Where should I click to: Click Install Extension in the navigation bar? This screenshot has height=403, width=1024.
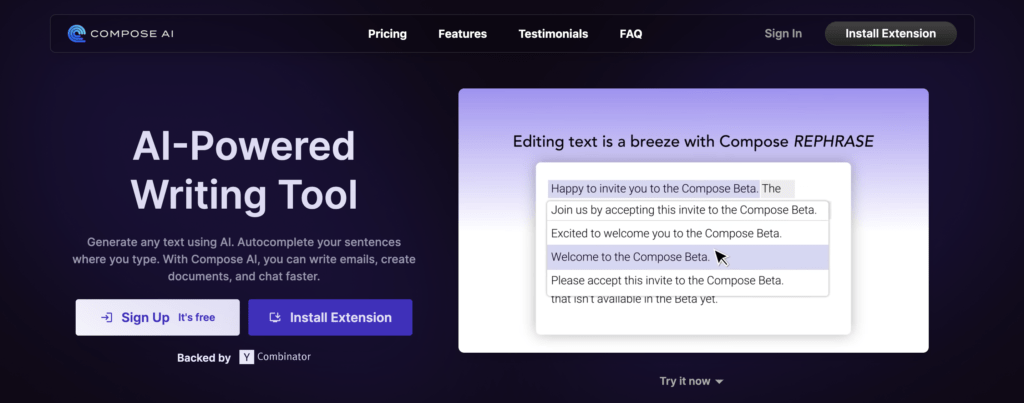click(891, 34)
